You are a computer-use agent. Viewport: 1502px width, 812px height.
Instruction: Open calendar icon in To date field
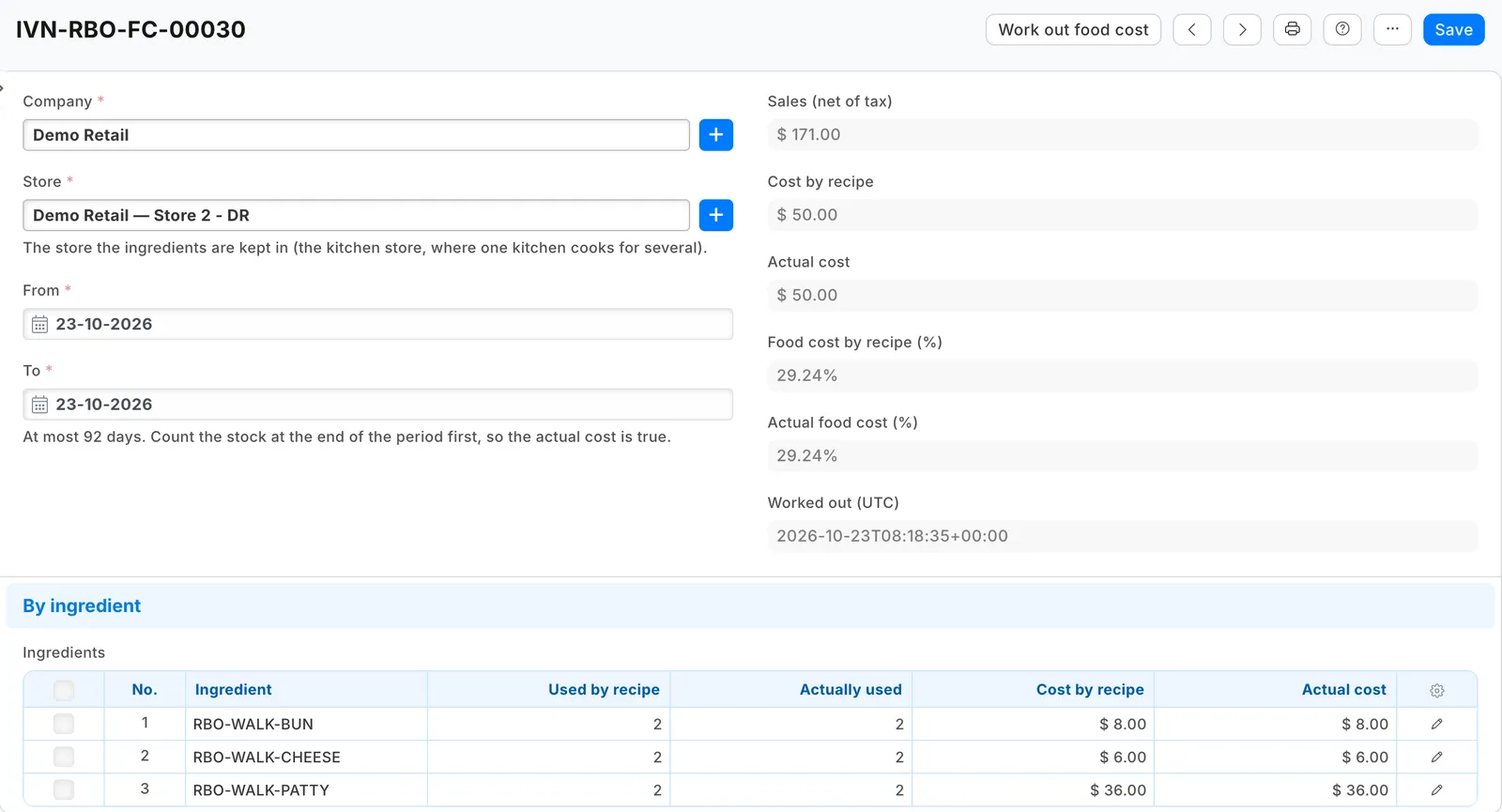[x=39, y=405]
